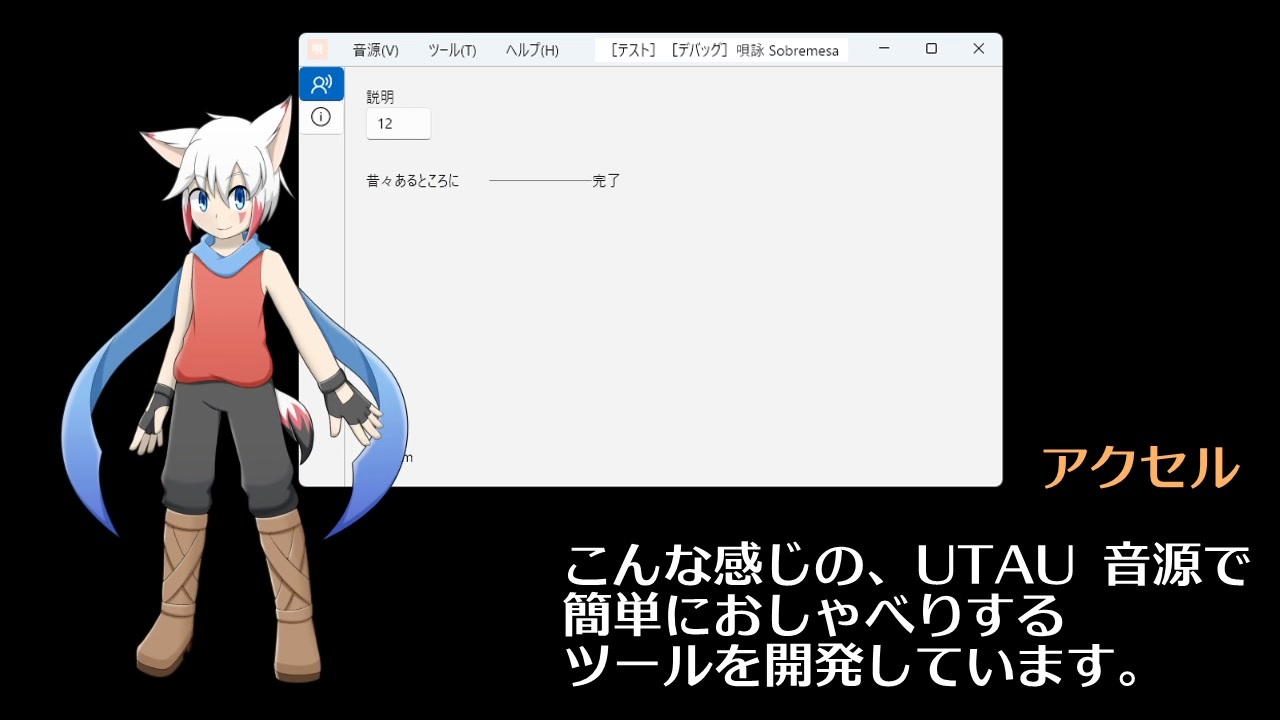Close the 唄詠 Sobremesa window
1280x720 pixels.
[x=979, y=49]
